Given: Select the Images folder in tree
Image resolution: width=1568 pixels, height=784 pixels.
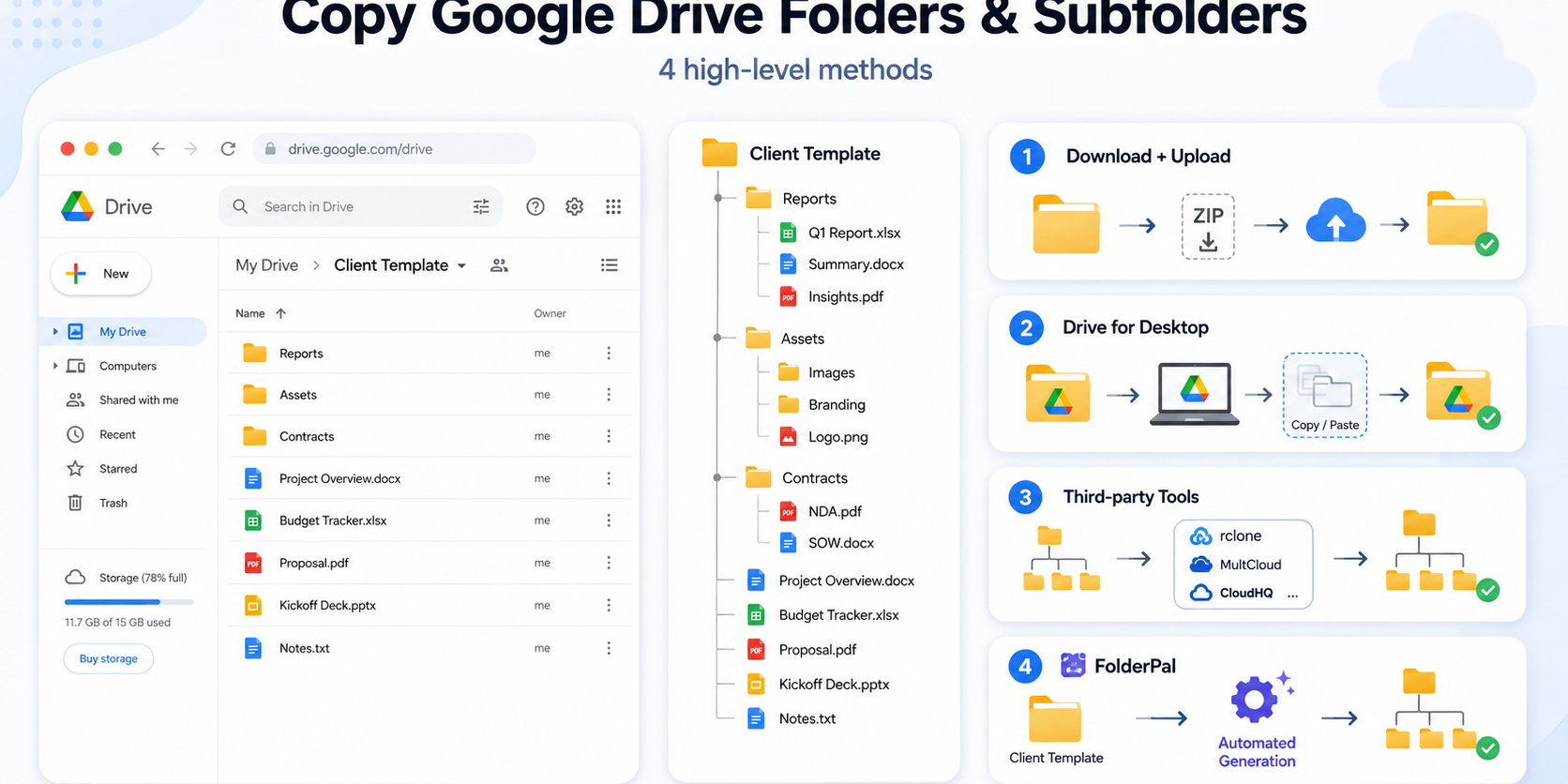Looking at the screenshot, I should pos(817,372).
